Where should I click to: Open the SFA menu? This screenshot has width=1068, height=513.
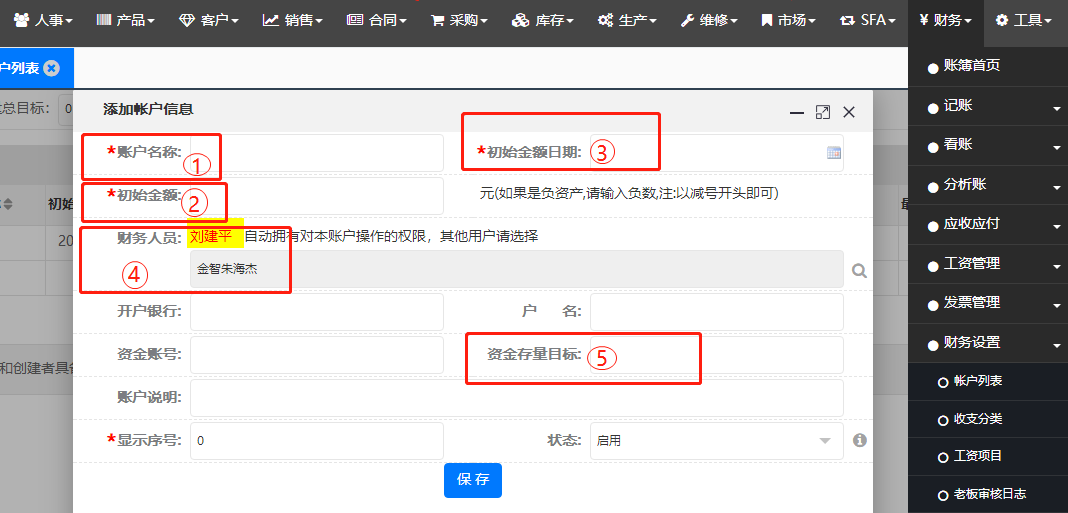pyautogui.click(x=868, y=20)
